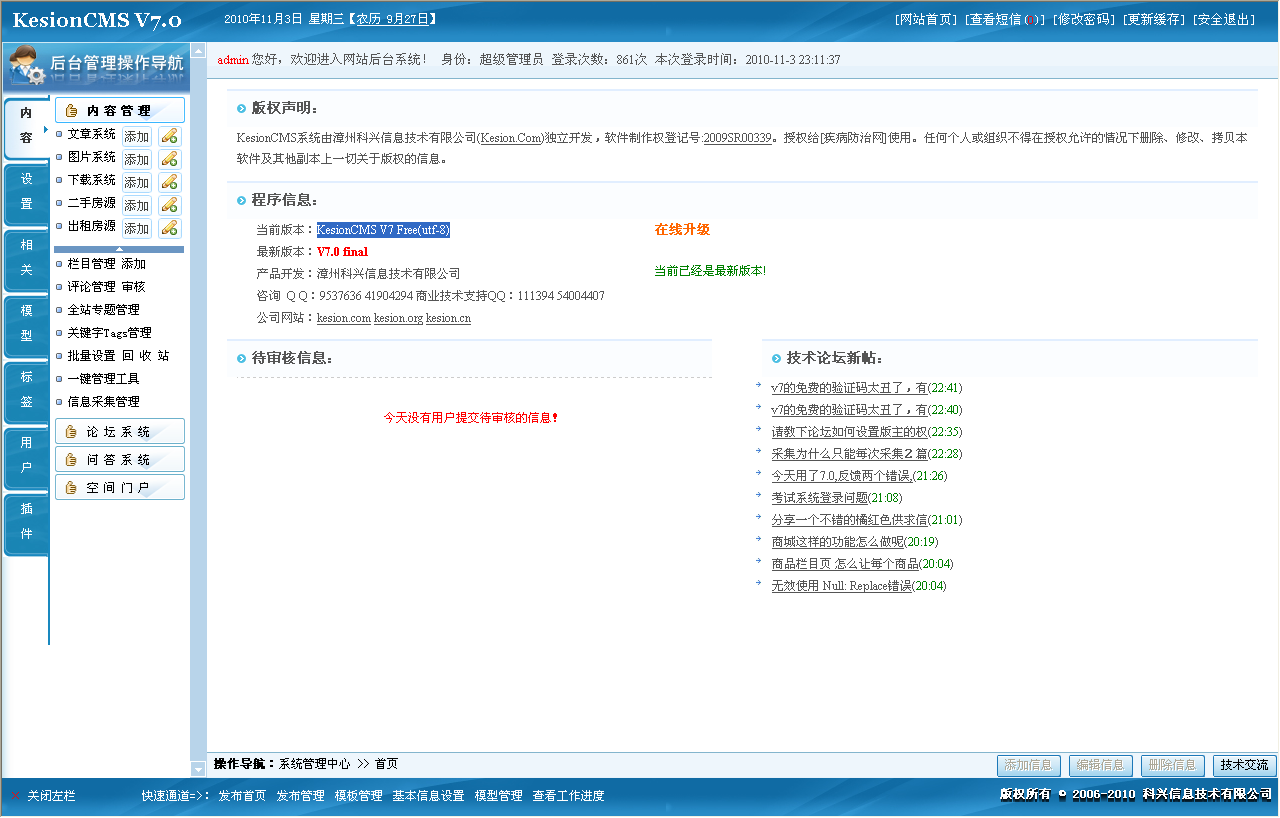
Task: Click the thumbs-up icon on 问答系统
Action: (x=71, y=460)
